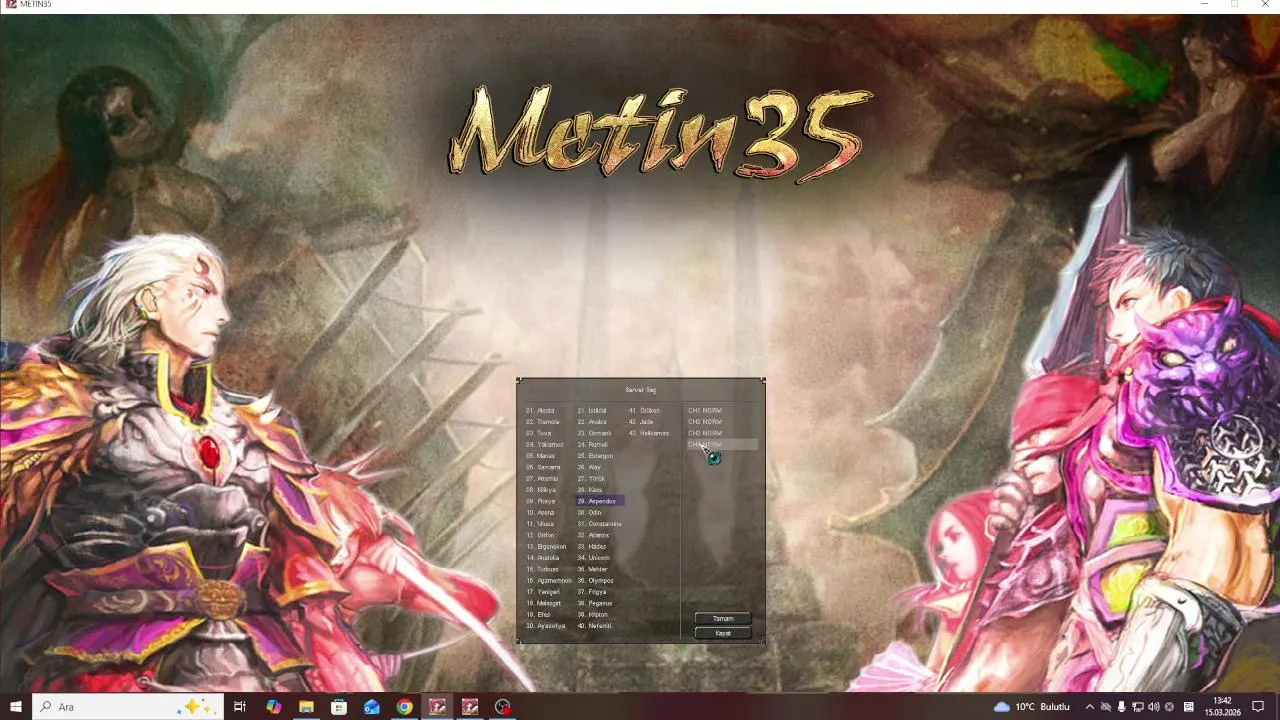Select channel CH2 NORM
This screenshot has width=1280, height=720.
(705, 422)
